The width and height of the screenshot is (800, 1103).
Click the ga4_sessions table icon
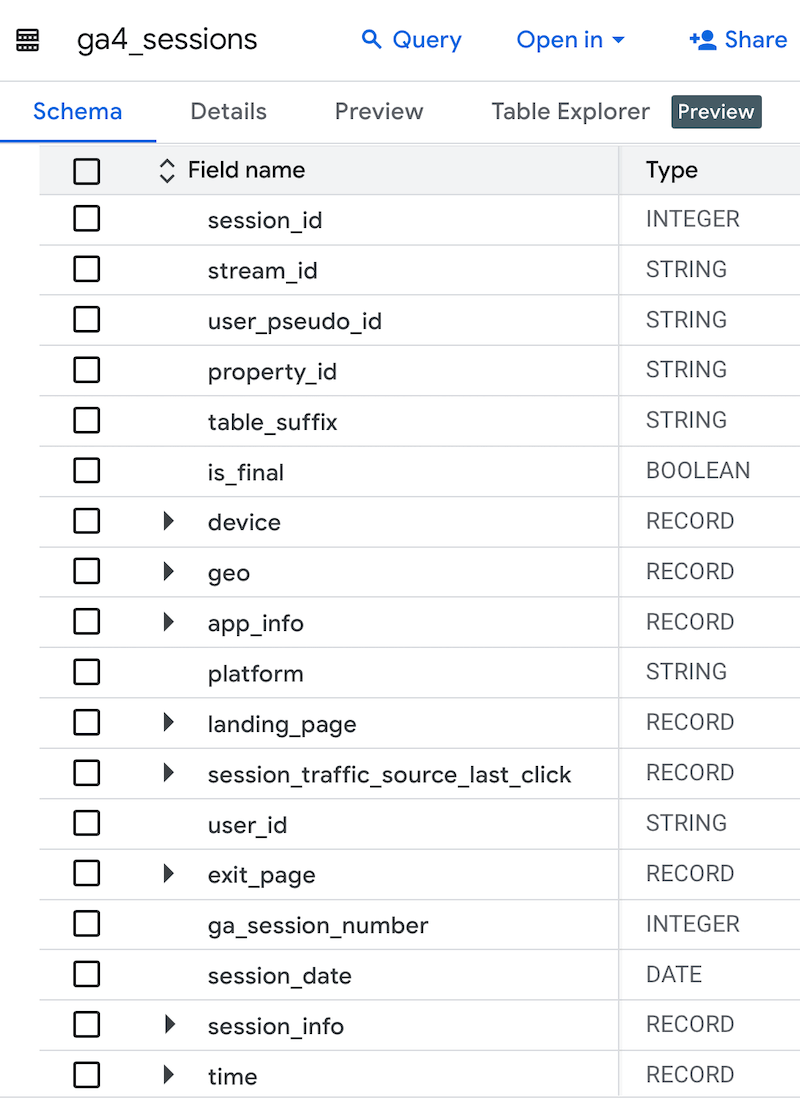point(27,39)
